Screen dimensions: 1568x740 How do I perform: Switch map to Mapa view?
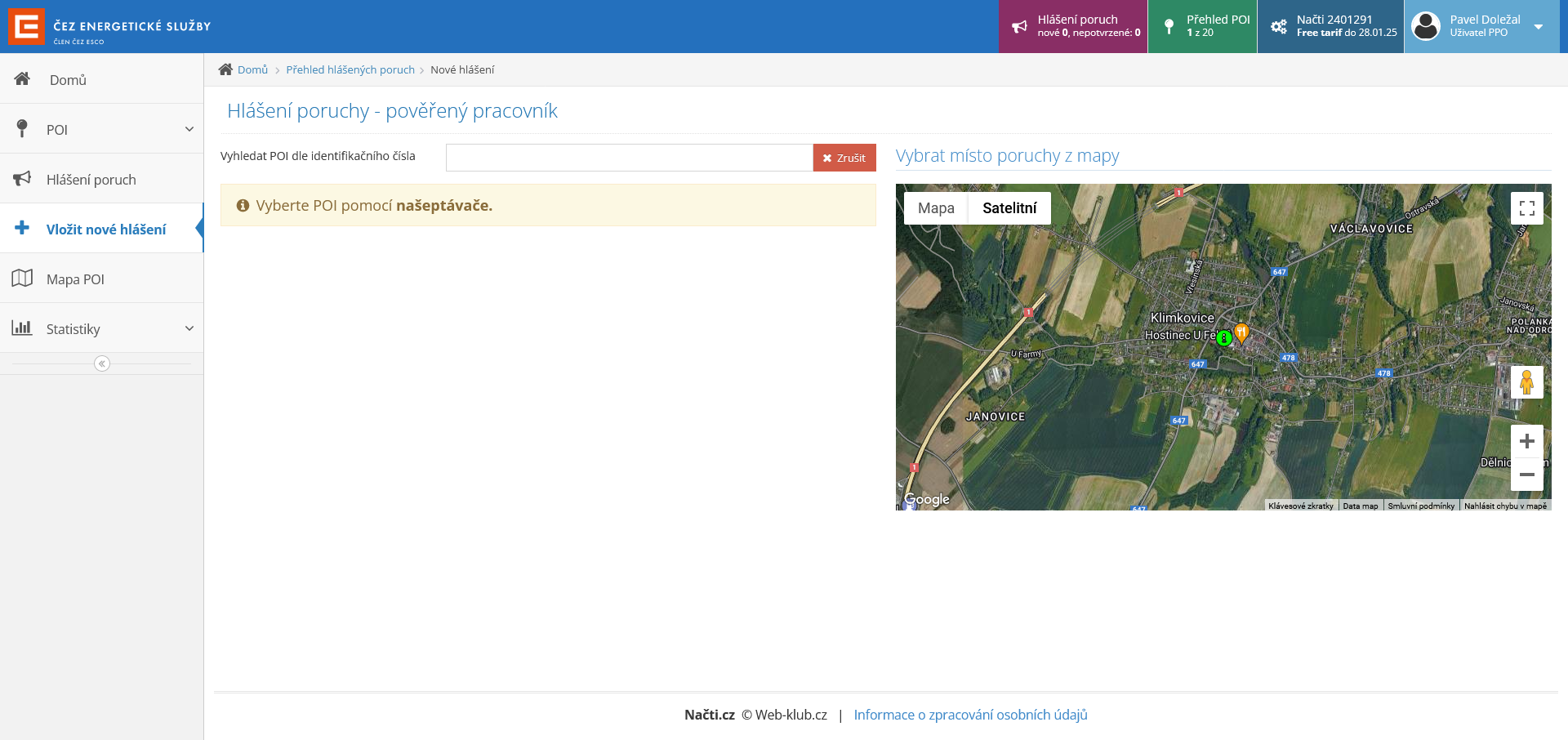click(x=936, y=208)
